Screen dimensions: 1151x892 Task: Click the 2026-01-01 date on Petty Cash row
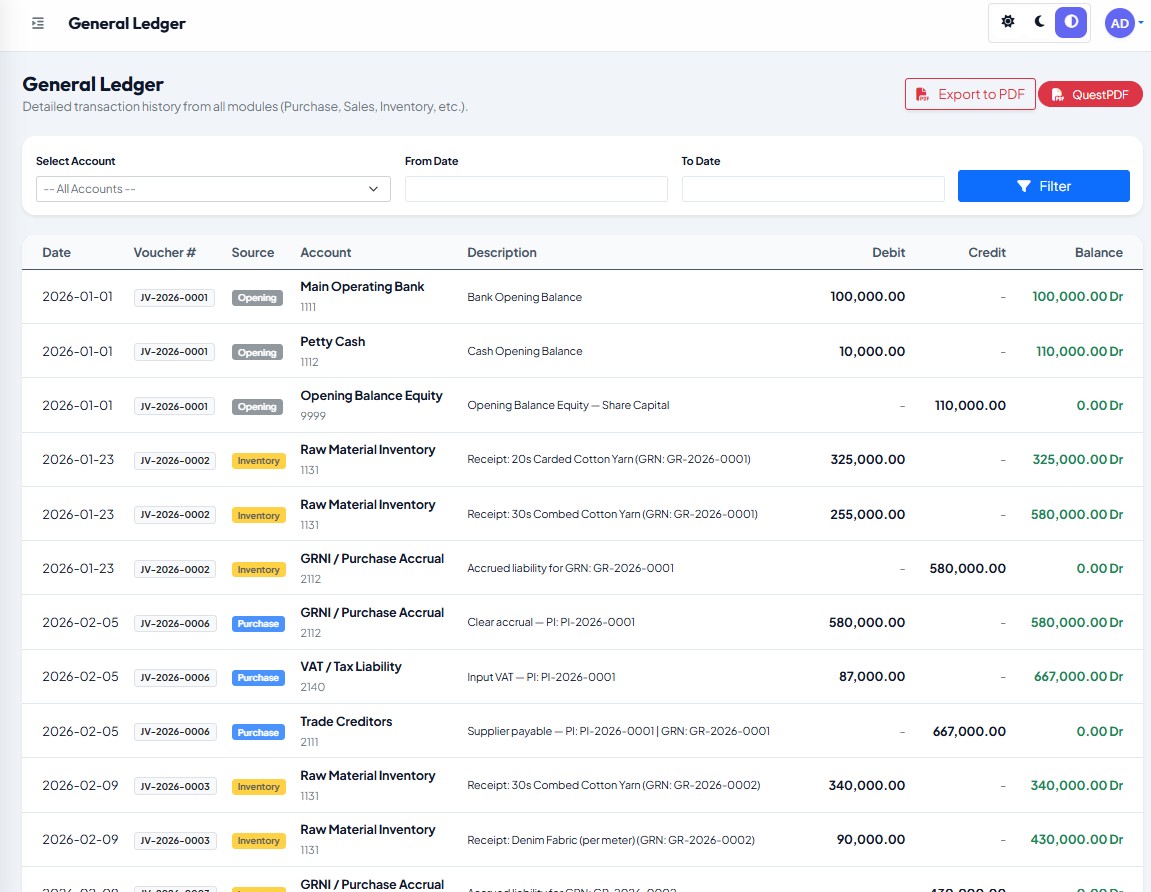click(x=77, y=351)
